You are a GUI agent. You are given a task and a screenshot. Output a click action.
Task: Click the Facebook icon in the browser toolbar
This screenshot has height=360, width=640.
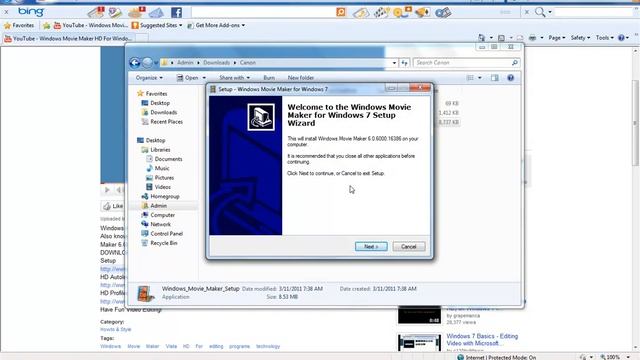pyautogui.click(x=176, y=13)
